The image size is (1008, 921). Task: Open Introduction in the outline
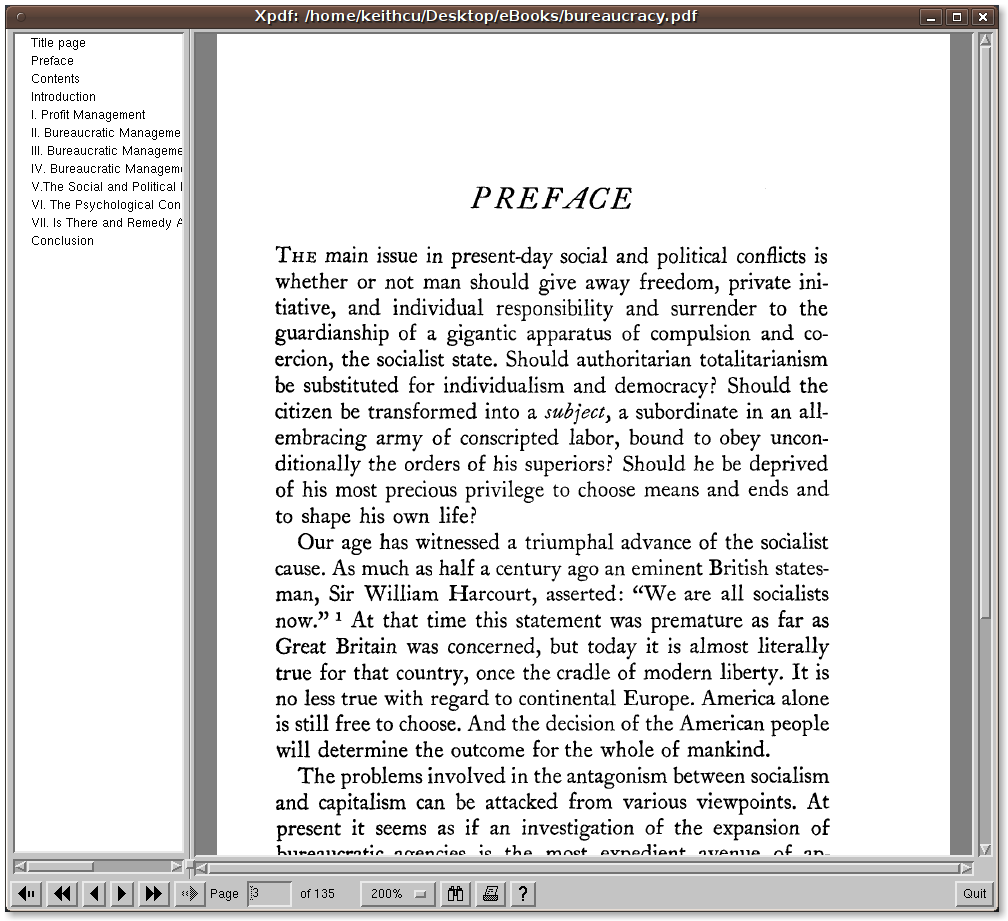tap(63, 97)
